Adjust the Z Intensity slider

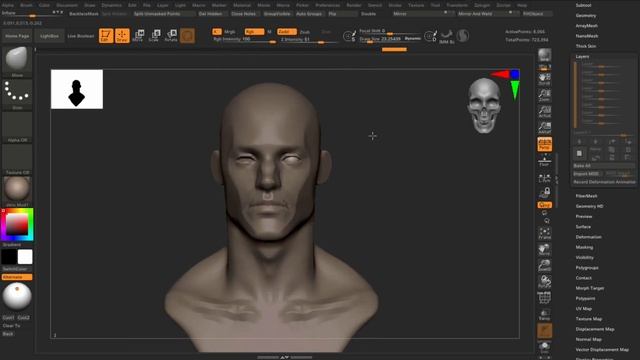tap(309, 40)
